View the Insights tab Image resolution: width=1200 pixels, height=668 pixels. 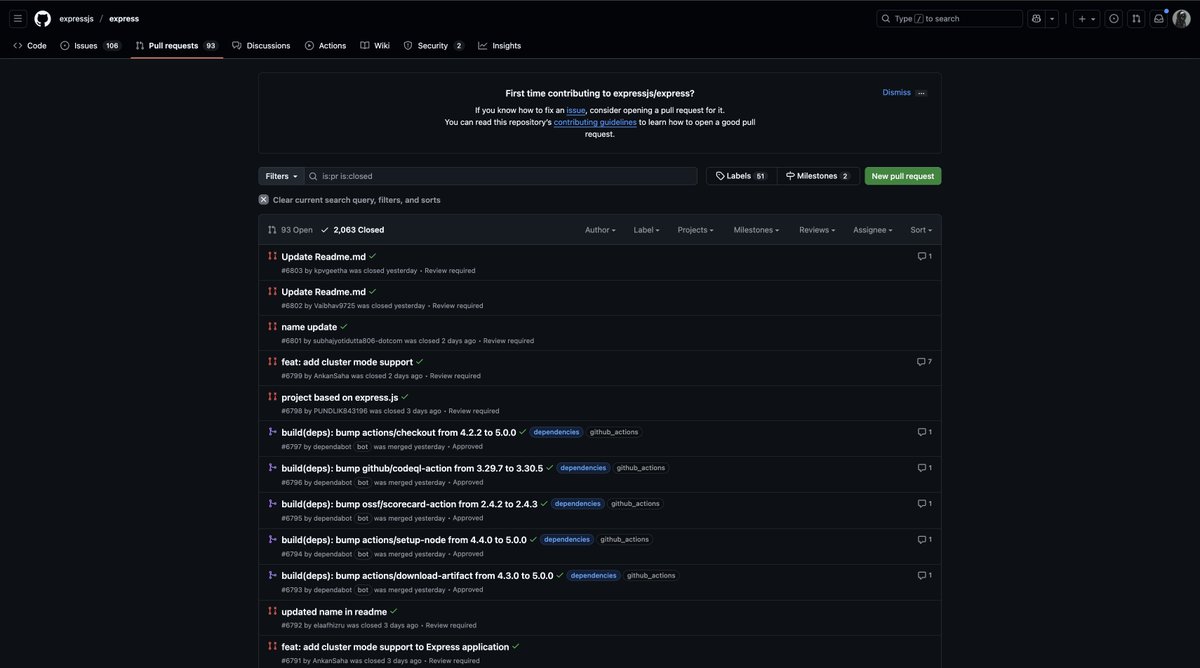pyautogui.click(x=500, y=46)
